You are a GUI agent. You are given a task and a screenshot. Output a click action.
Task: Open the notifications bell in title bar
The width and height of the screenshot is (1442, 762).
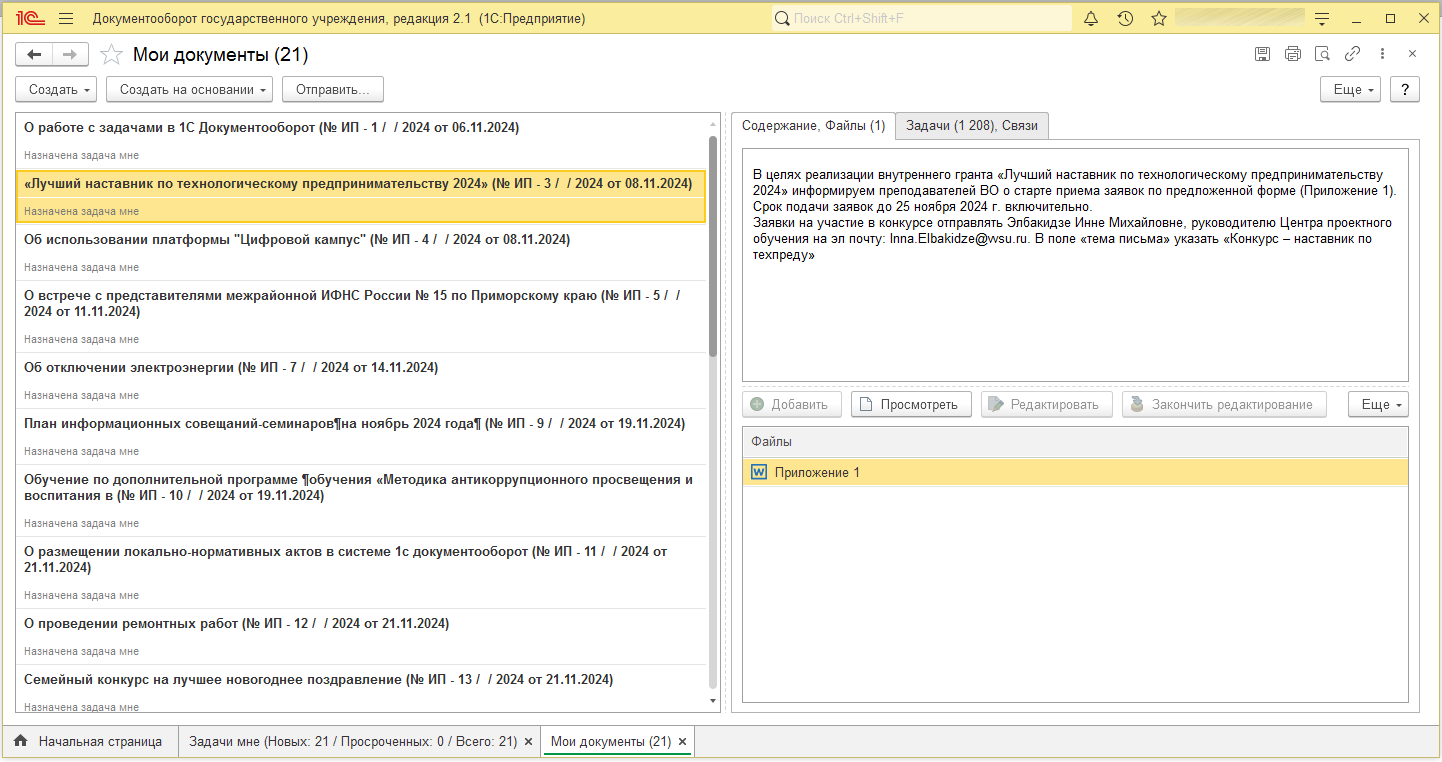[x=1091, y=18]
